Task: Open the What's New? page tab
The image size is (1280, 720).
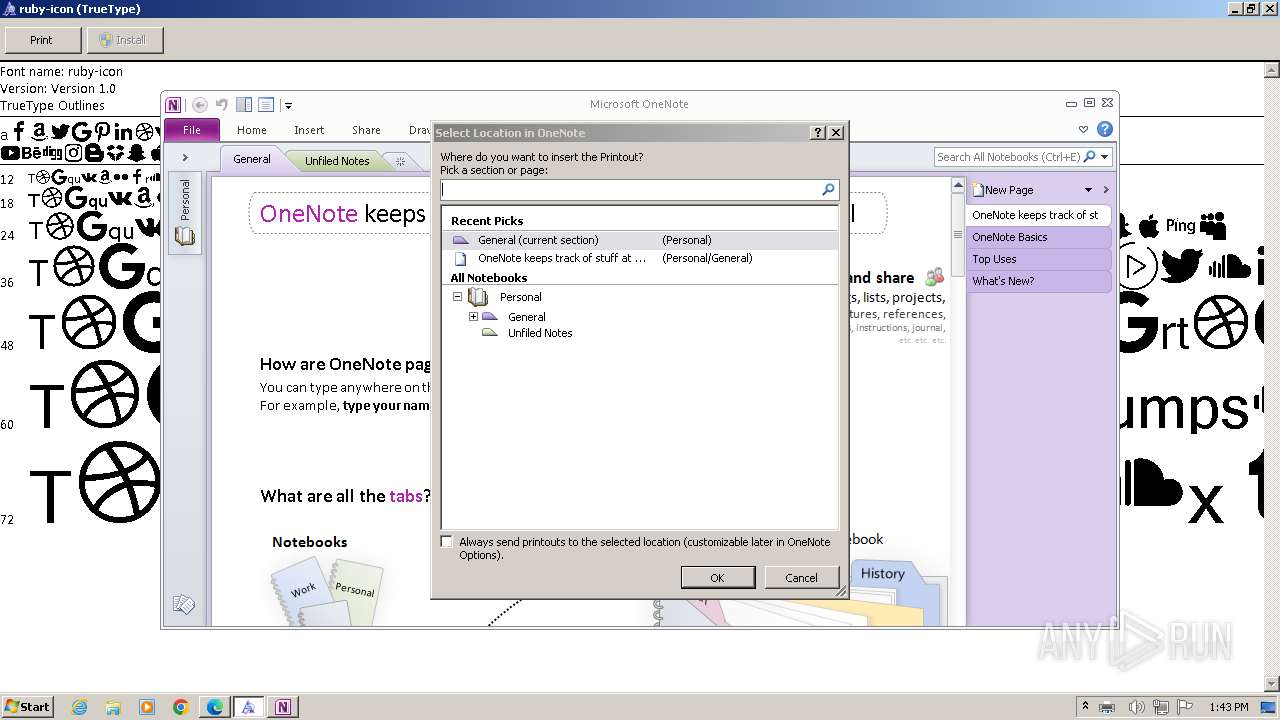Action: click(1038, 281)
